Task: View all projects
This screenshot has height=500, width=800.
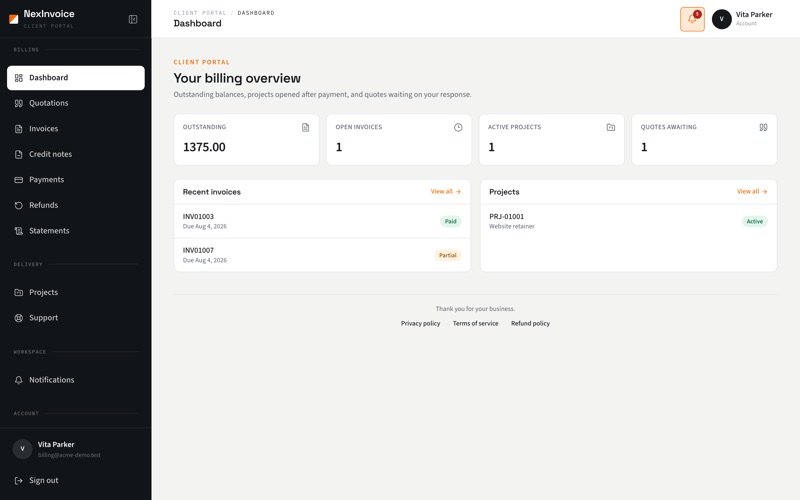Action: pyautogui.click(x=752, y=192)
